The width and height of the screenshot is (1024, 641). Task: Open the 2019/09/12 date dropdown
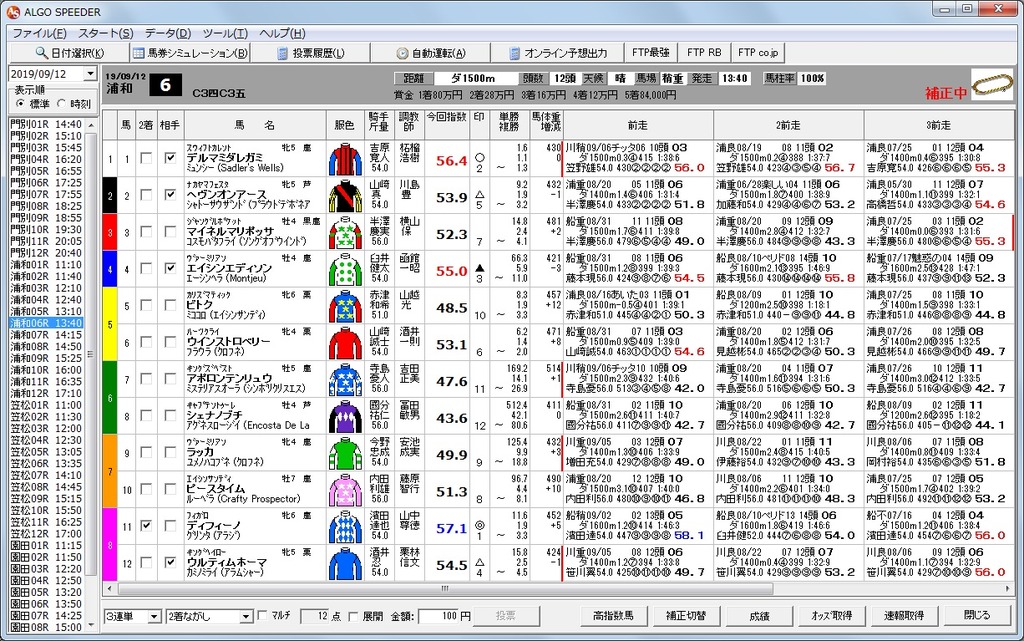[x=90, y=74]
